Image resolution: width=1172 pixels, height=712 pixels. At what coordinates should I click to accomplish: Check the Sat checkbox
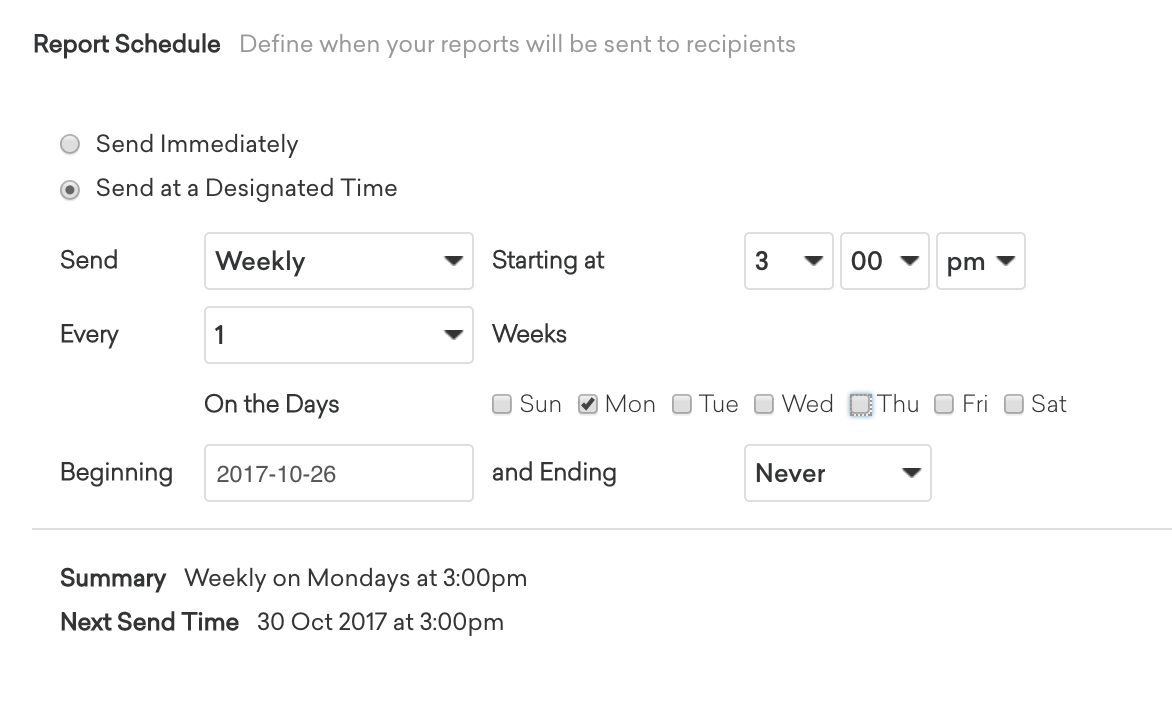(1014, 405)
